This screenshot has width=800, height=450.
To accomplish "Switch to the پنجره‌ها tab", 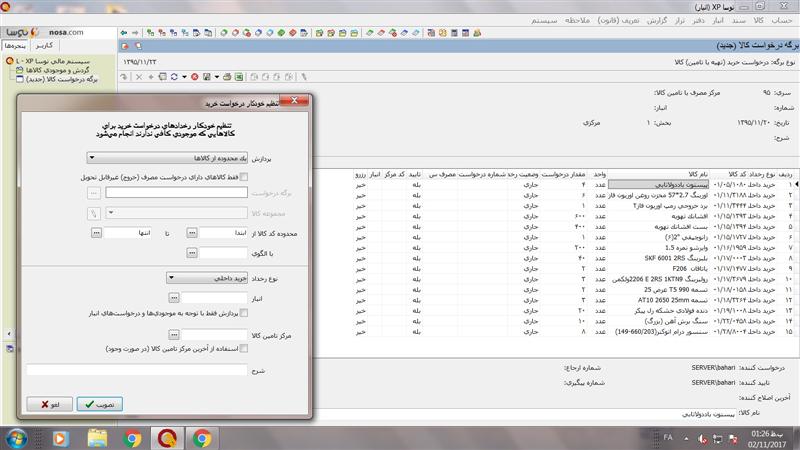I will pos(15,46).
